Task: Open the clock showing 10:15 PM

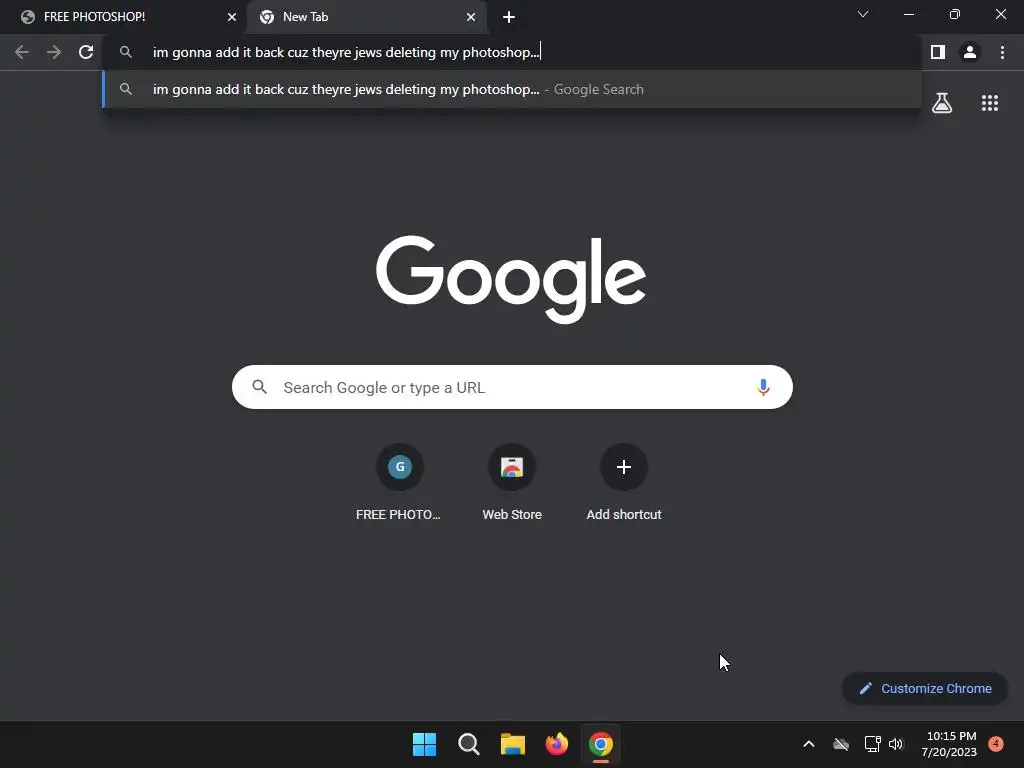Action: 949,744
